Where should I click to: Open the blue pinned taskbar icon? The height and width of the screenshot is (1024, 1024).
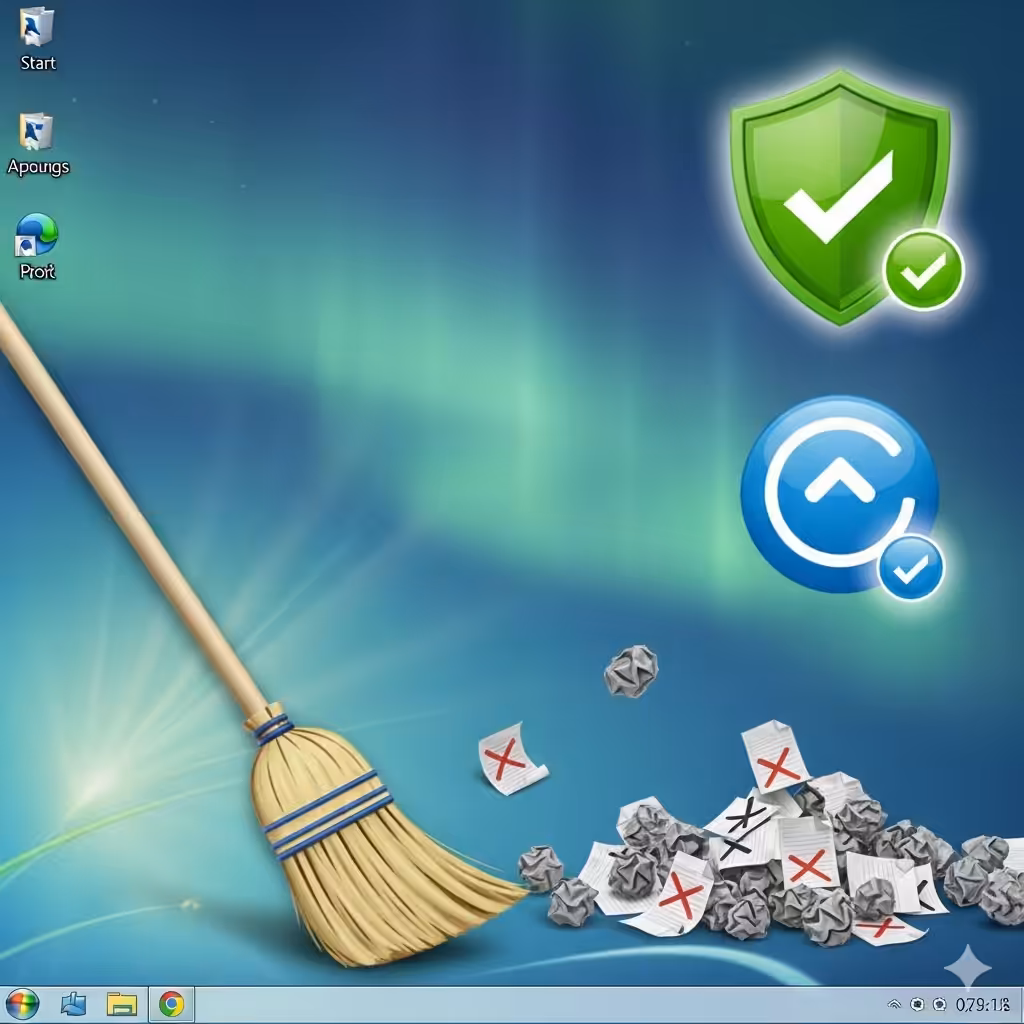[x=73, y=1004]
